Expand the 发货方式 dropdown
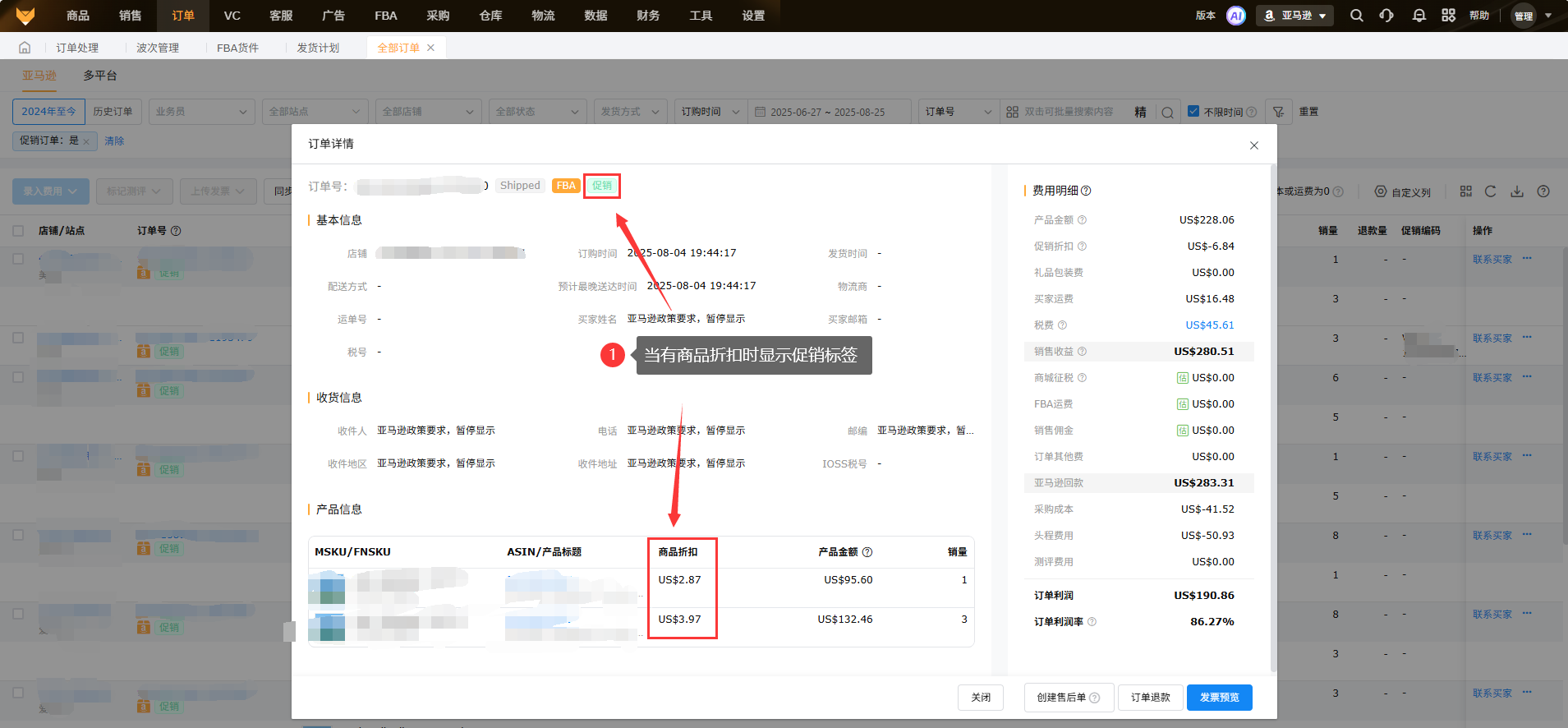Viewport: 1568px width, 728px height. click(630, 112)
